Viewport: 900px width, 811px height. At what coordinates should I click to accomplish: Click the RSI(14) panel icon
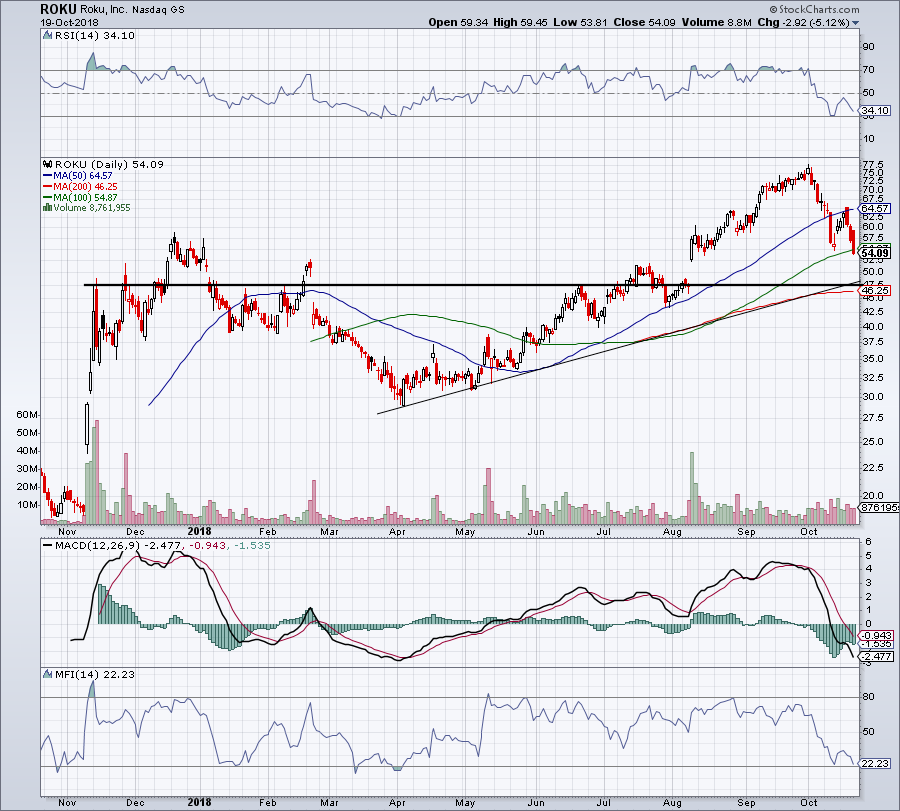point(48,36)
